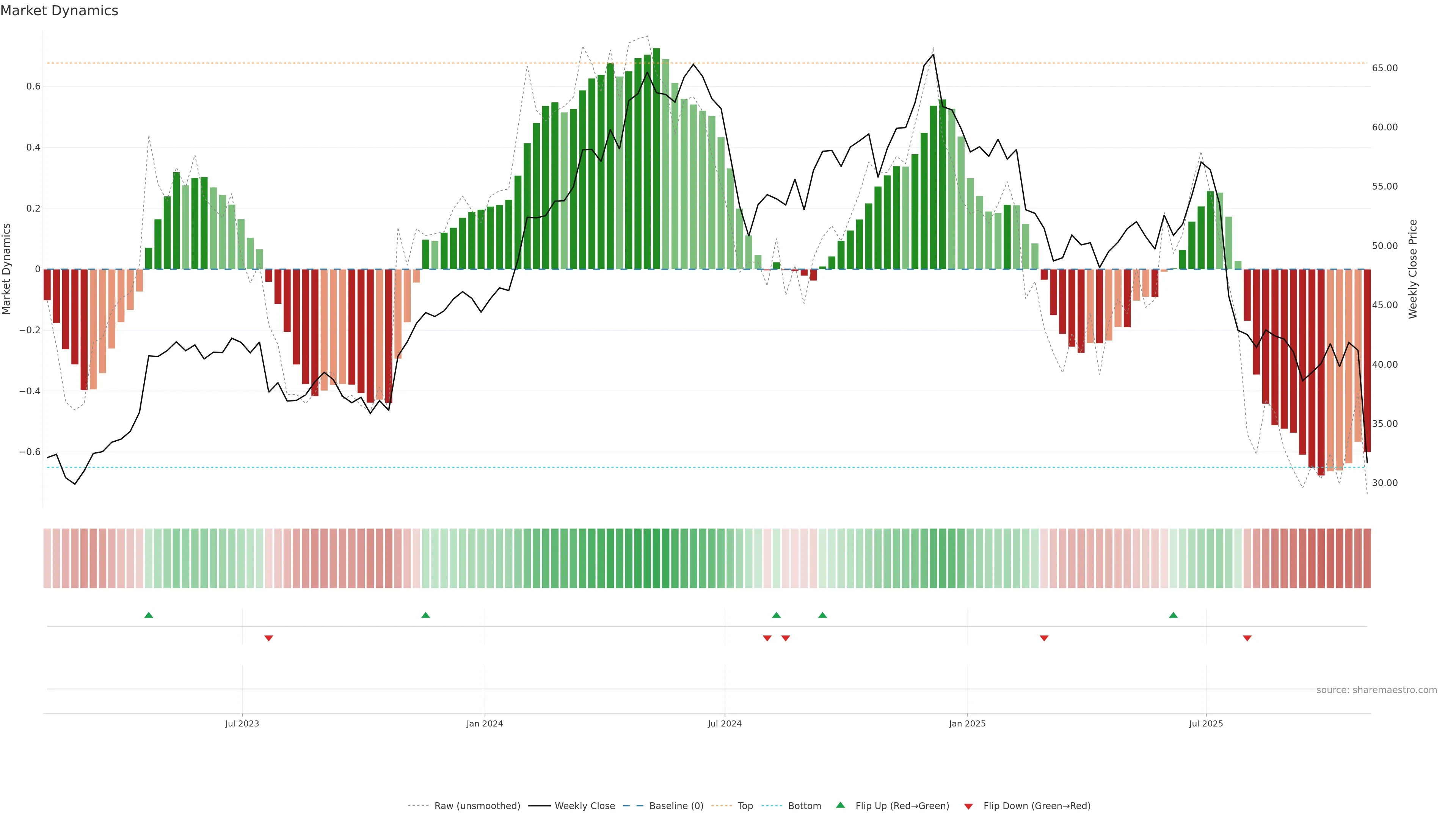Click the Flip Up green triangle legend icon
Viewport: 1456px width, 819px height.
click(841, 805)
